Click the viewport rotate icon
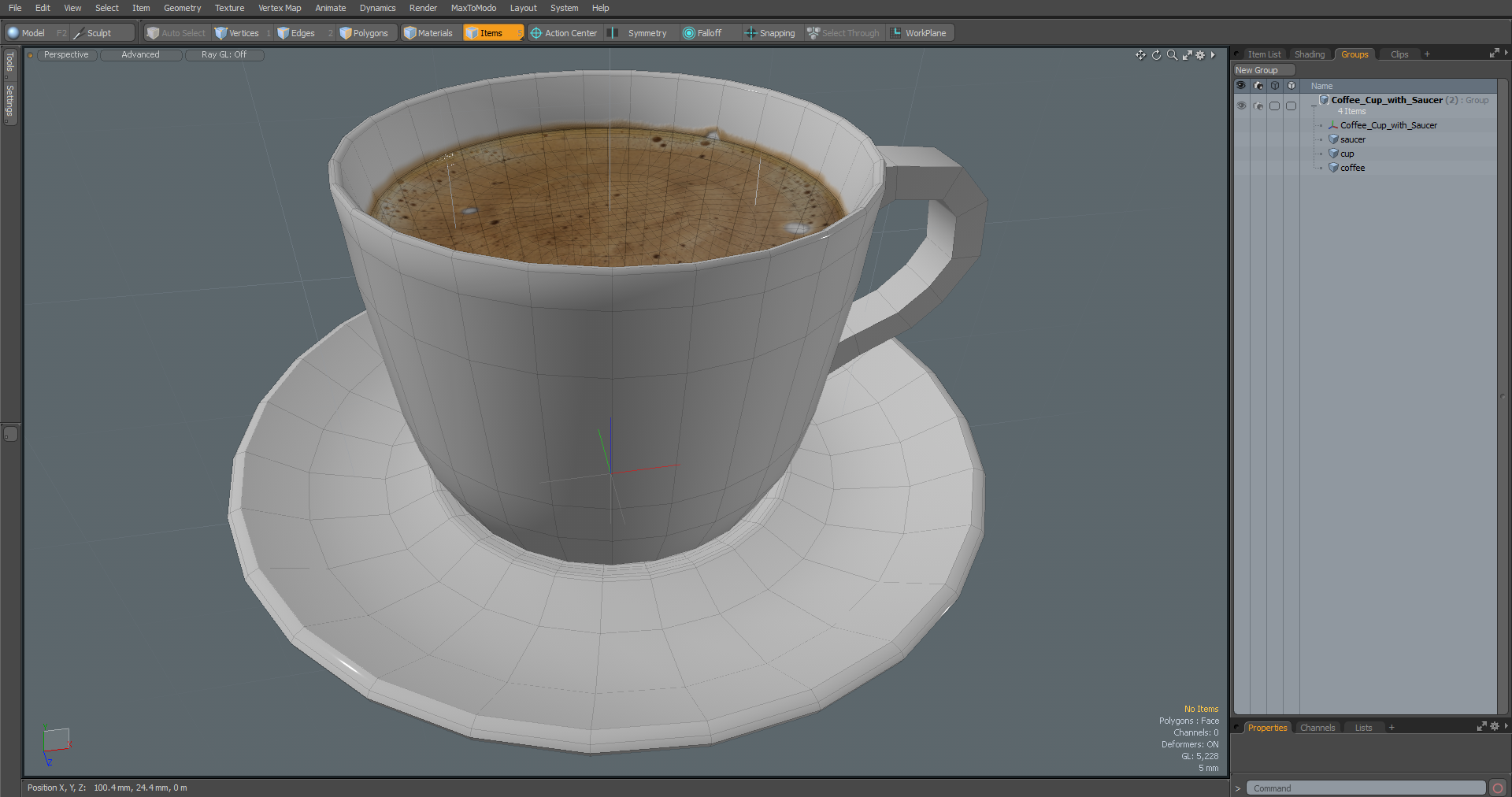 (1156, 55)
